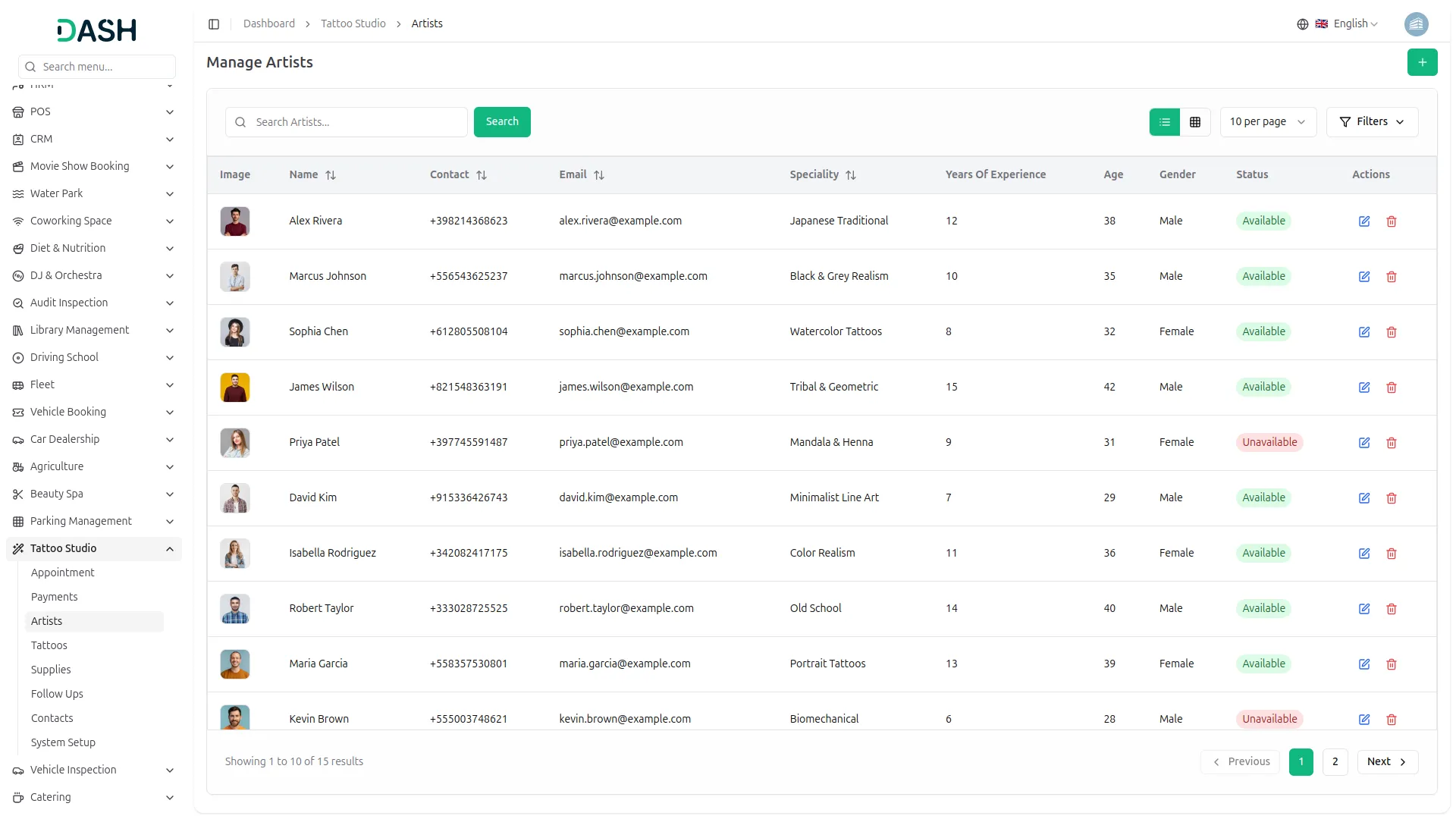The width and height of the screenshot is (1456, 819).
Task: Go to the Next results page
Action: tap(1387, 762)
